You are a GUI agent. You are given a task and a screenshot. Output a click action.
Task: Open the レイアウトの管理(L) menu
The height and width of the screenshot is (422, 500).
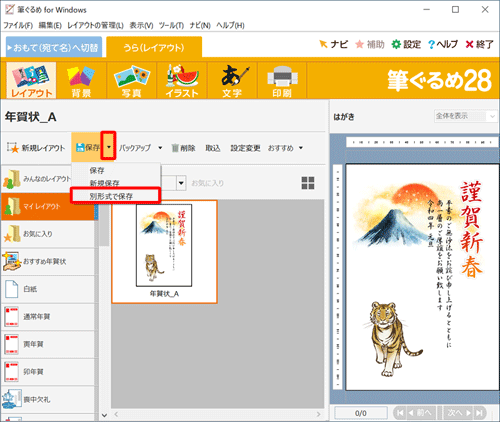click(95, 25)
